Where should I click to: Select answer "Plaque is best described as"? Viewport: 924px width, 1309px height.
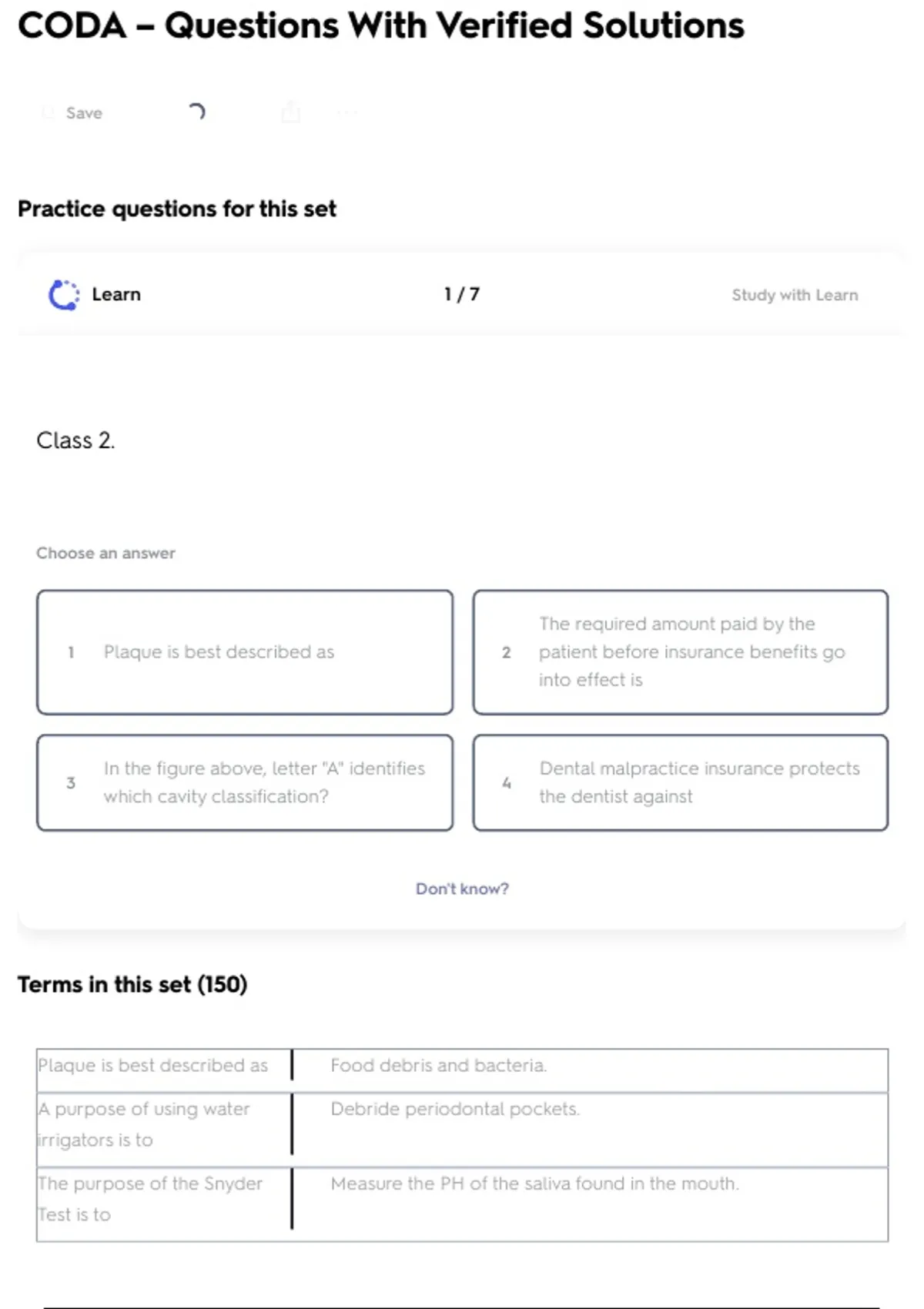click(245, 652)
